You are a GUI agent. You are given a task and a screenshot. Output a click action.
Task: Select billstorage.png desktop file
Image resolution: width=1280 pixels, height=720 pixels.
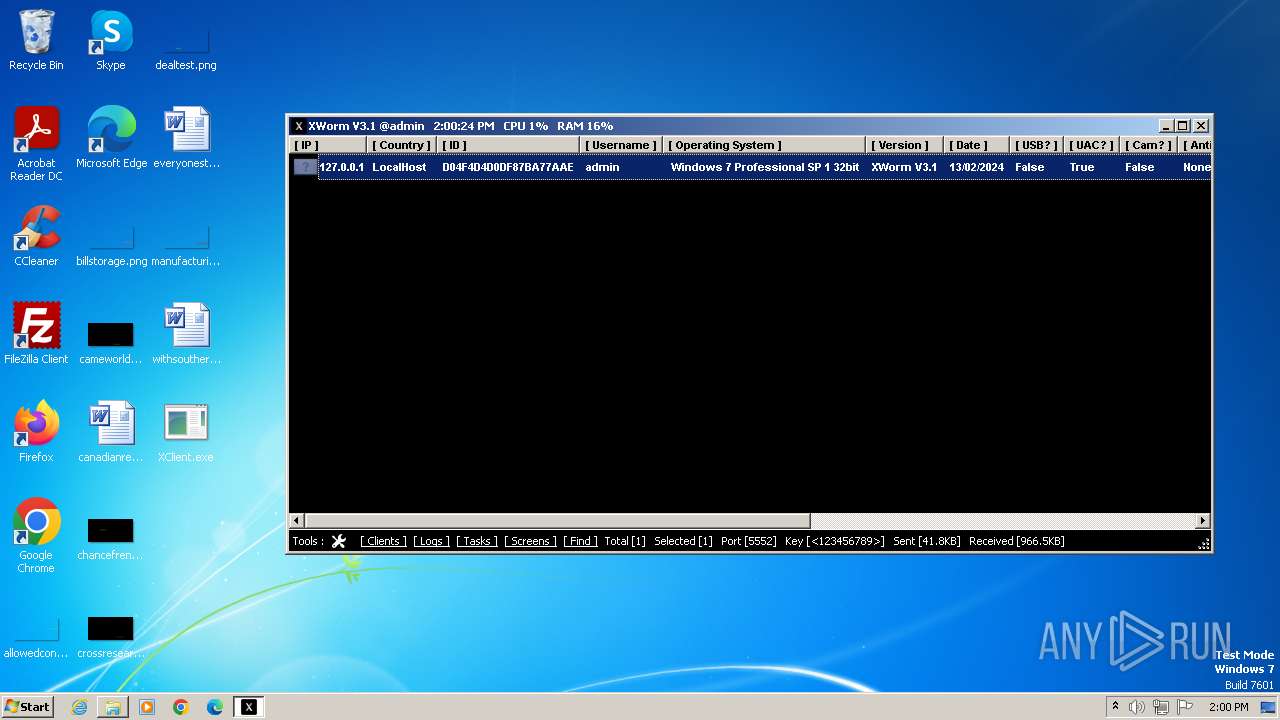coord(111,247)
